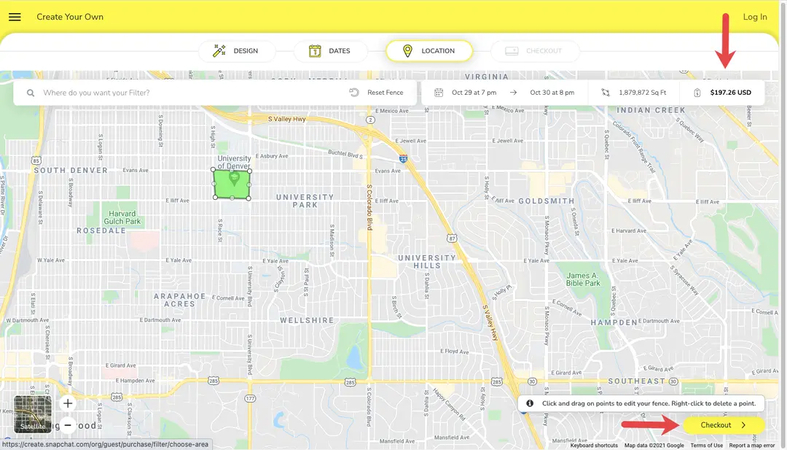Switch to Satellite view thumbnail

click(33, 414)
